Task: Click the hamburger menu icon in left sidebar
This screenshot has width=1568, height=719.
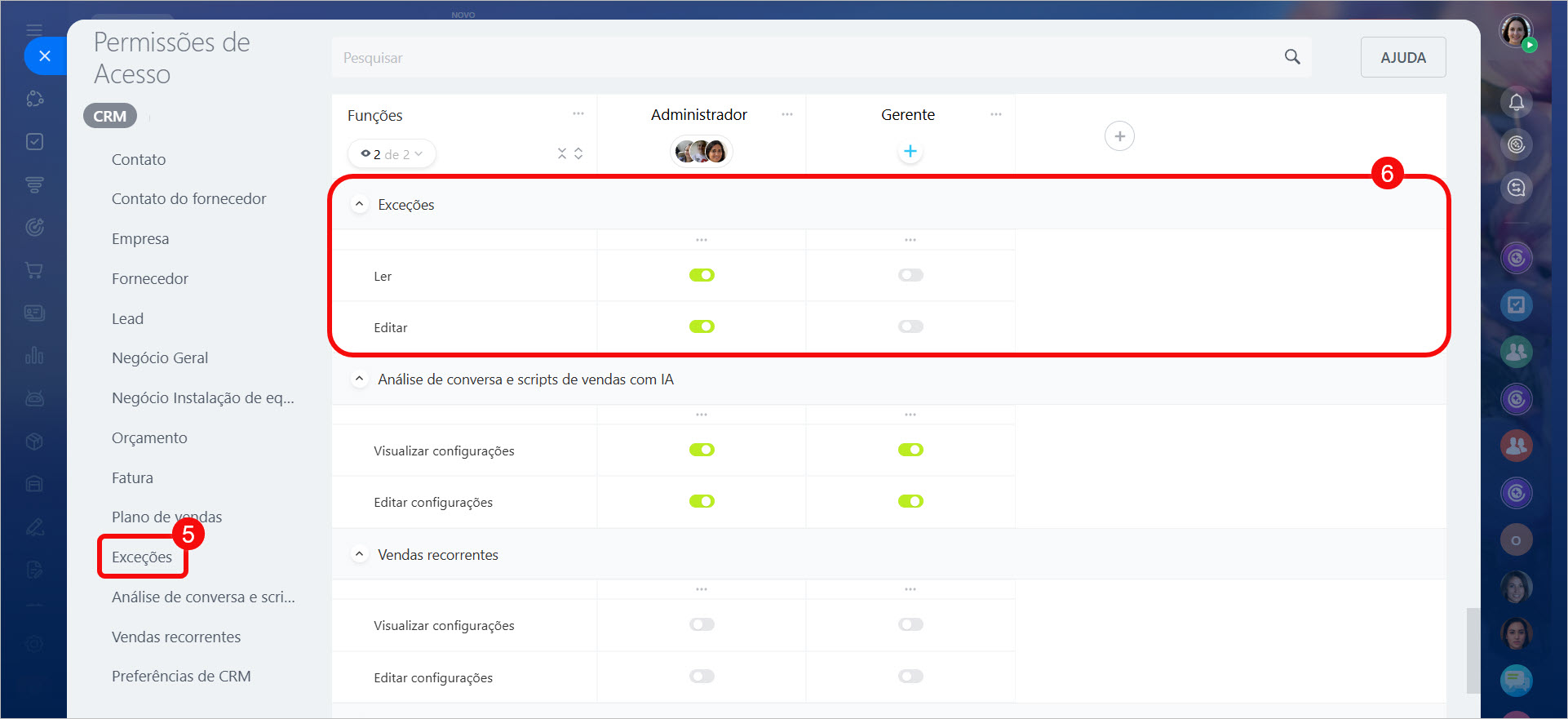Action: coord(34,30)
